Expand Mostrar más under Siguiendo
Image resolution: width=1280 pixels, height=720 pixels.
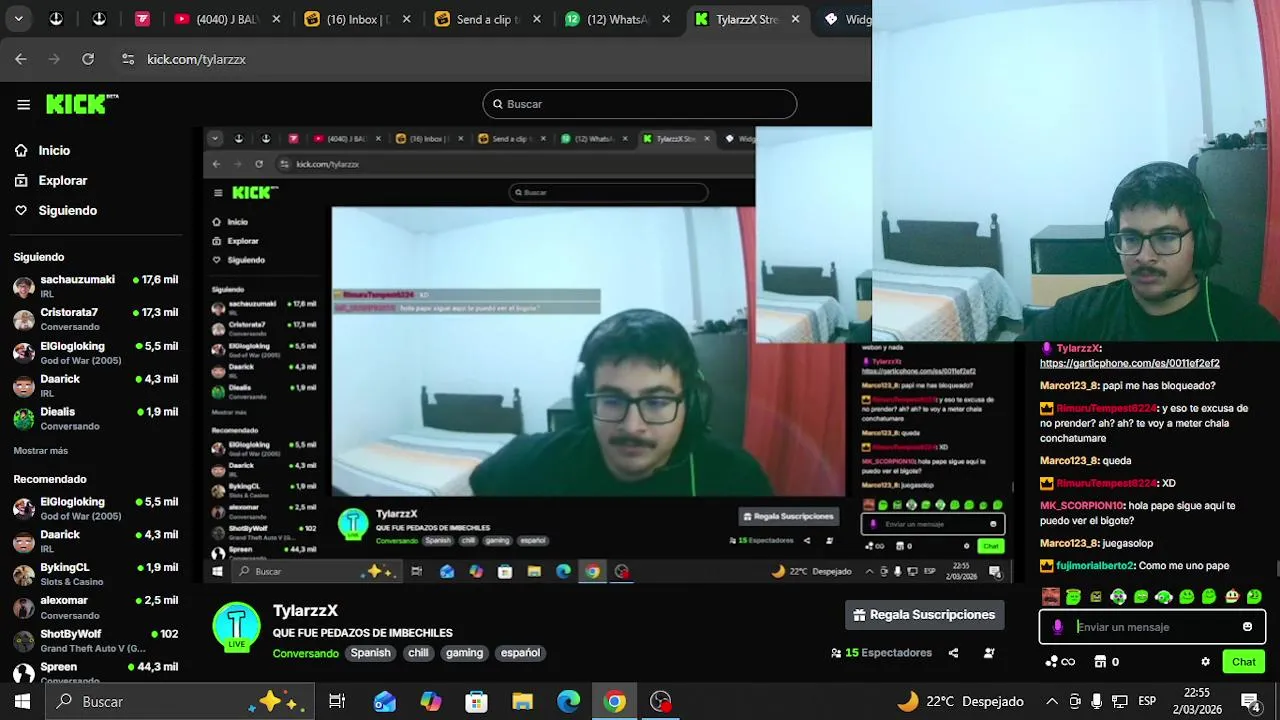[x=41, y=451]
